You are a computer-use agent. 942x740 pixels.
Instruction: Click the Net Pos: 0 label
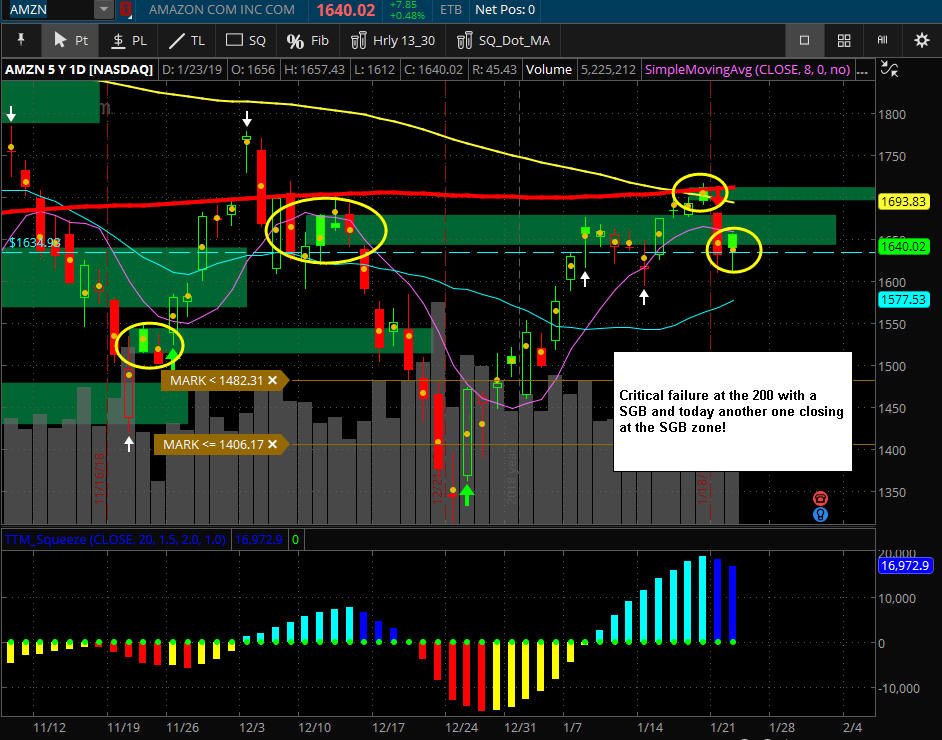pos(505,10)
